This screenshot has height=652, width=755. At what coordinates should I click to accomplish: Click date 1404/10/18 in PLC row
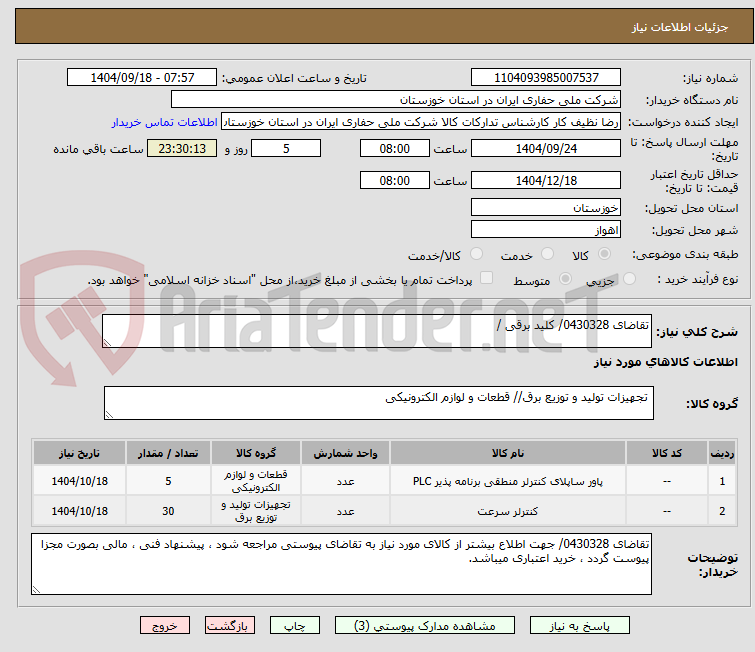(79, 481)
